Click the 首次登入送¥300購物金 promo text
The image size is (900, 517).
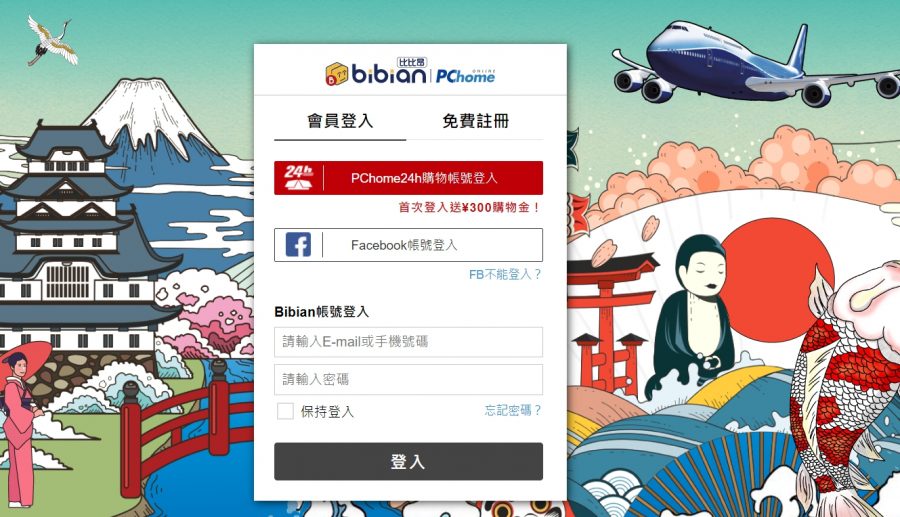(470, 208)
